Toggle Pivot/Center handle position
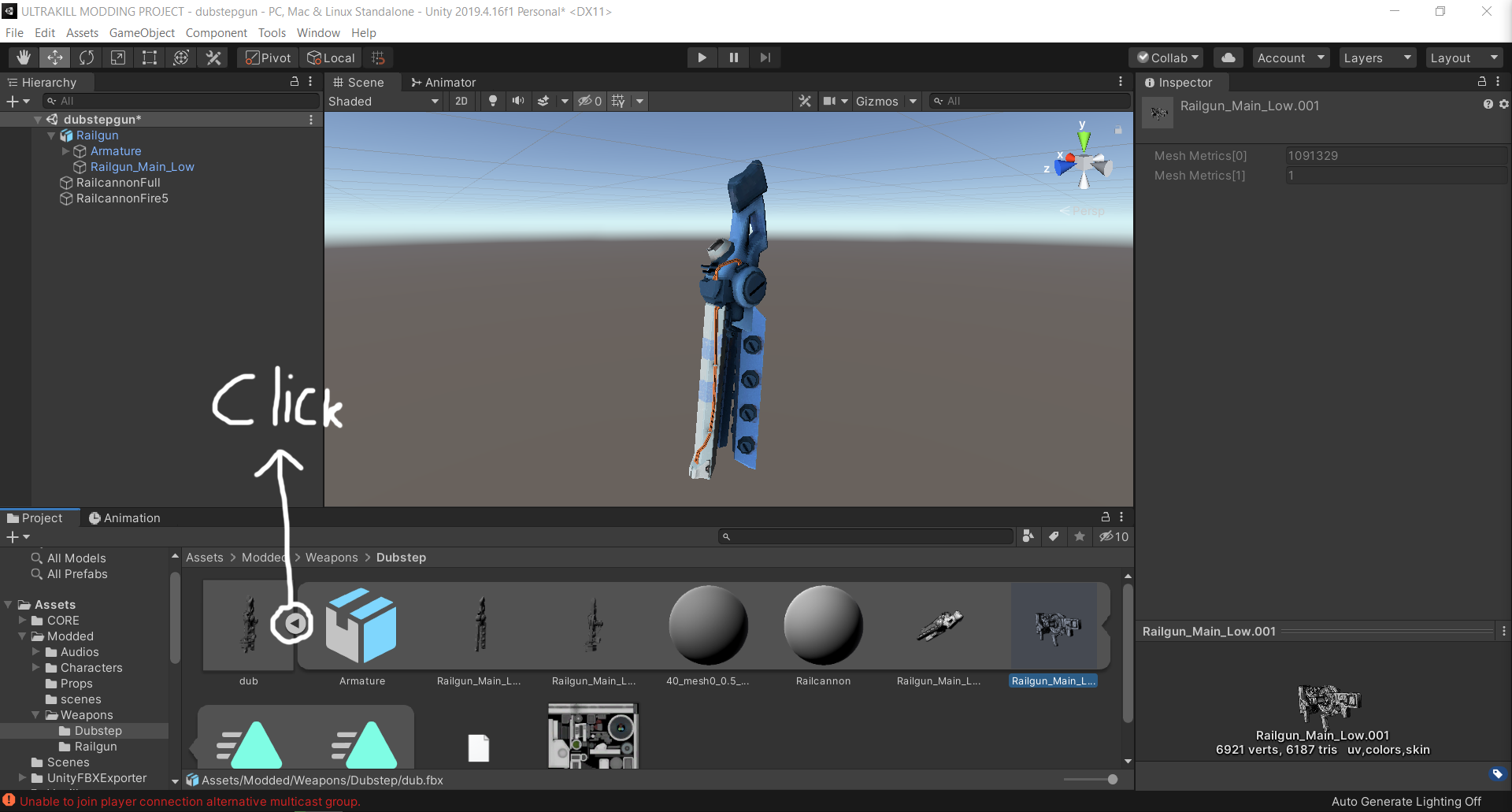Screen dimensions: 1512x812 268,57
